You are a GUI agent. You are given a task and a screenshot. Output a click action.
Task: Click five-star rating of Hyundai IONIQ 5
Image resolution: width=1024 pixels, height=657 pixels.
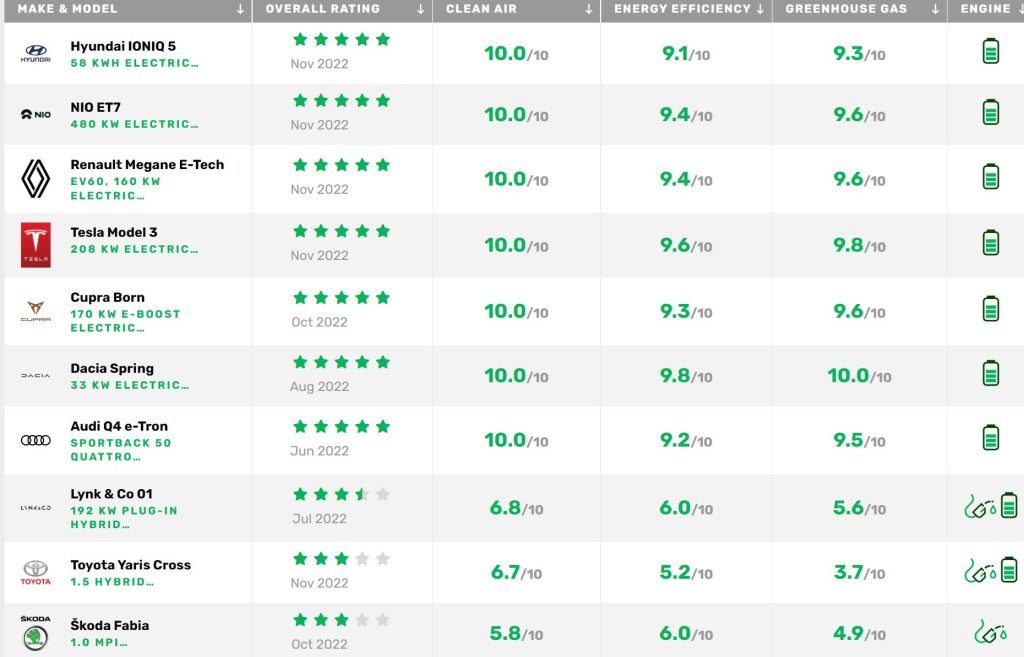coord(342,40)
